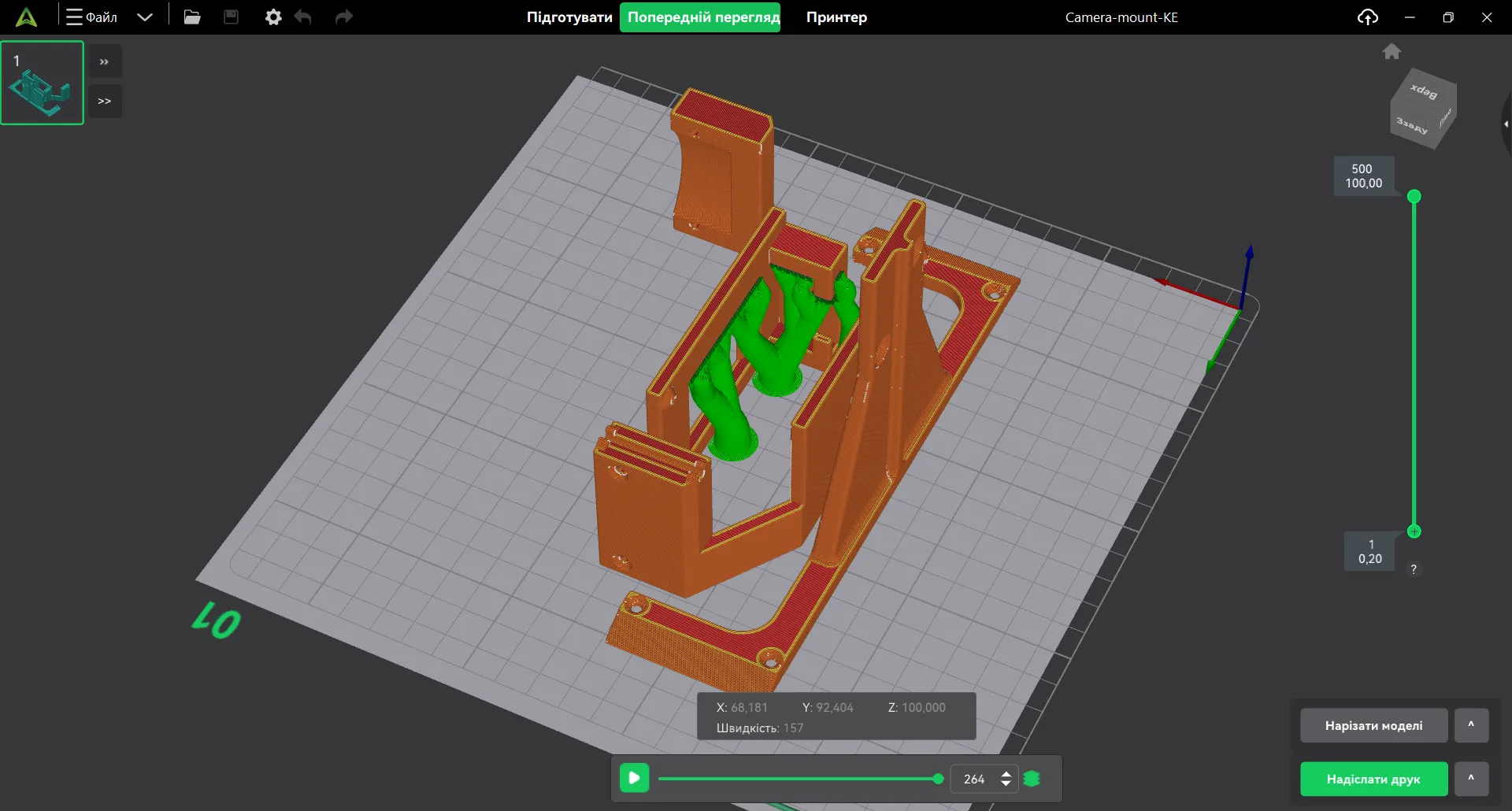Image resolution: width=1512 pixels, height=811 pixels.
Task: Expand options arrow beside Нарізати моделі
Action: pos(1471,725)
